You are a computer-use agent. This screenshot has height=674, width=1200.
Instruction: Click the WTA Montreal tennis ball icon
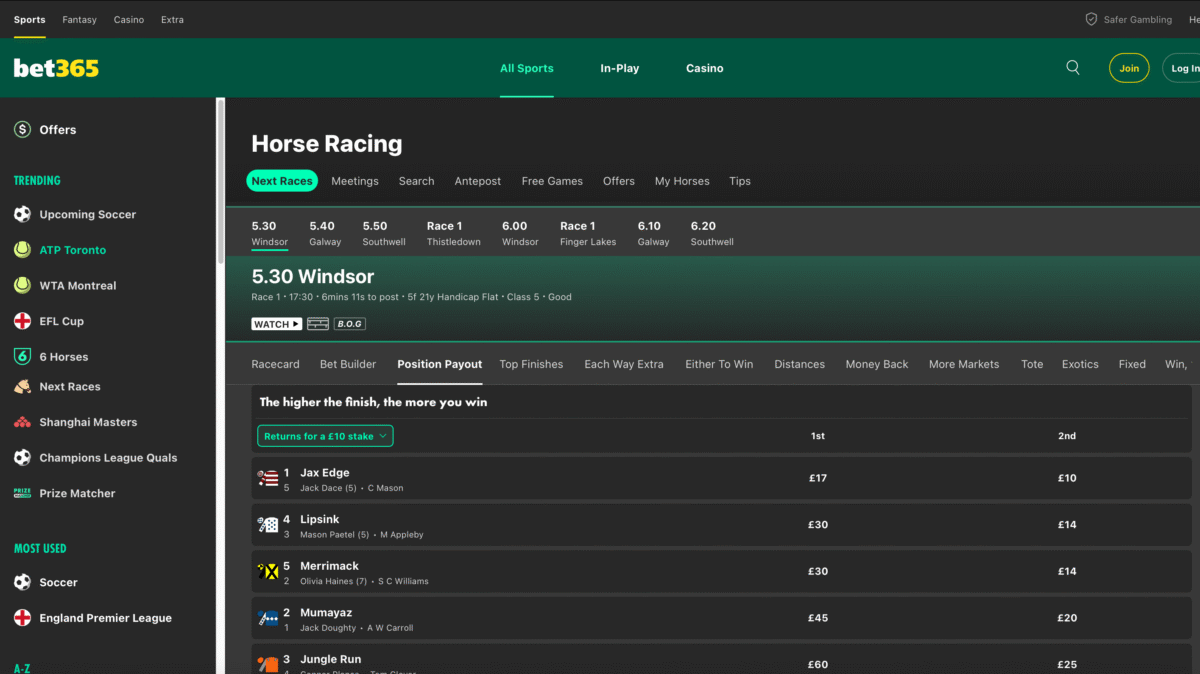click(x=22, y=285)
